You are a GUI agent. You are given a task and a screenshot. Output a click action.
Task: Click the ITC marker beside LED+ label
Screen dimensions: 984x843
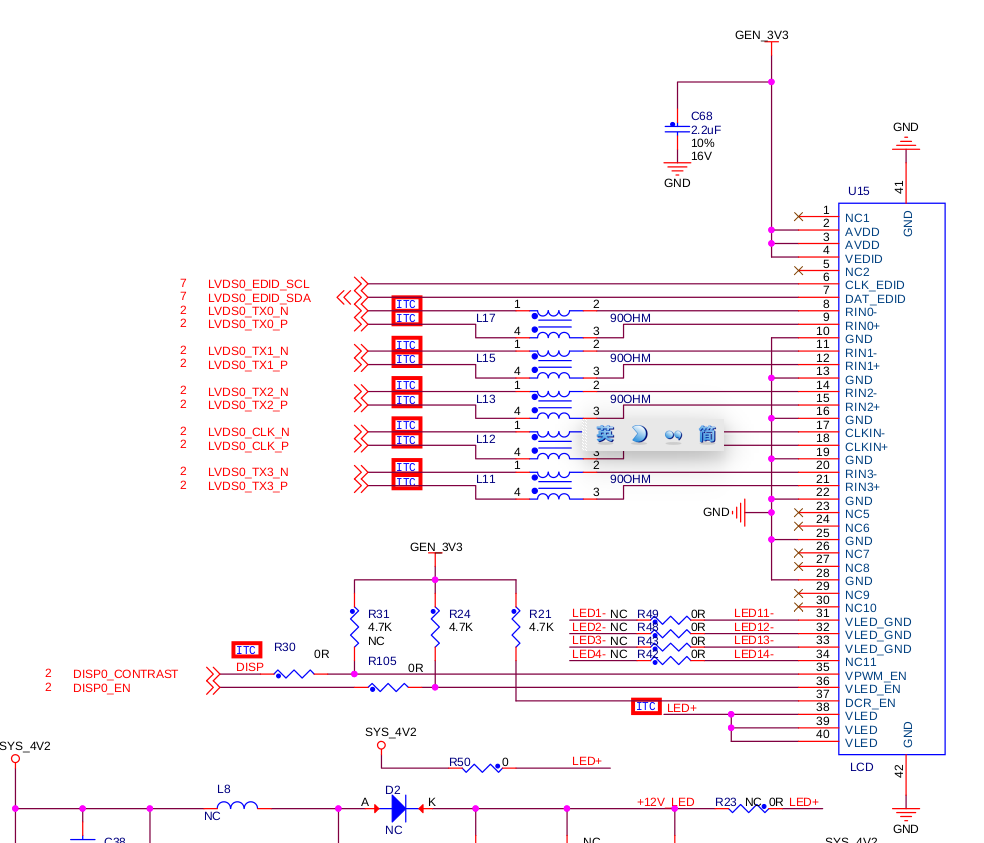tap(646, 707)
